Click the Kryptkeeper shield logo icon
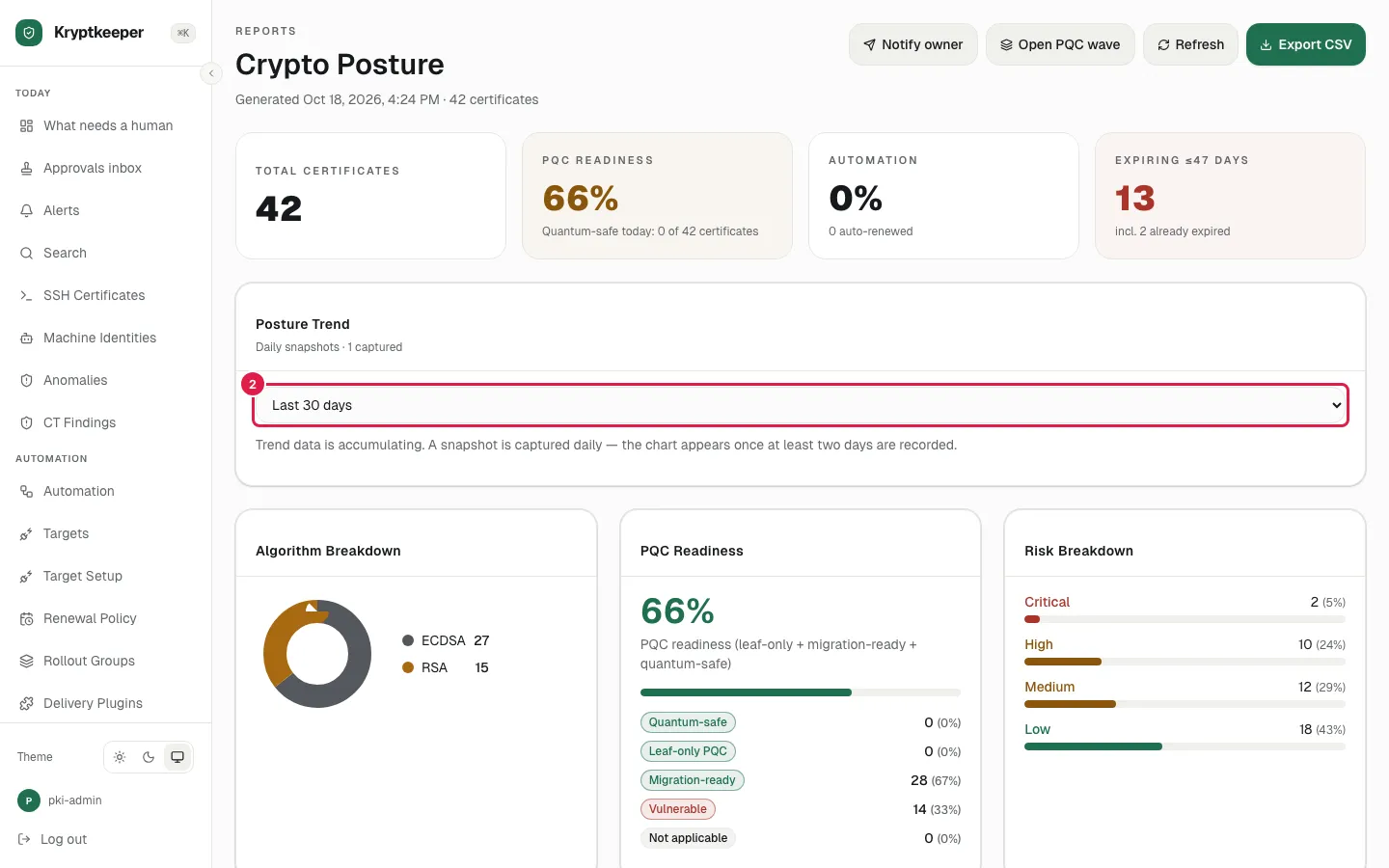This screenshot has height=868, width=1389. [29, 33]
